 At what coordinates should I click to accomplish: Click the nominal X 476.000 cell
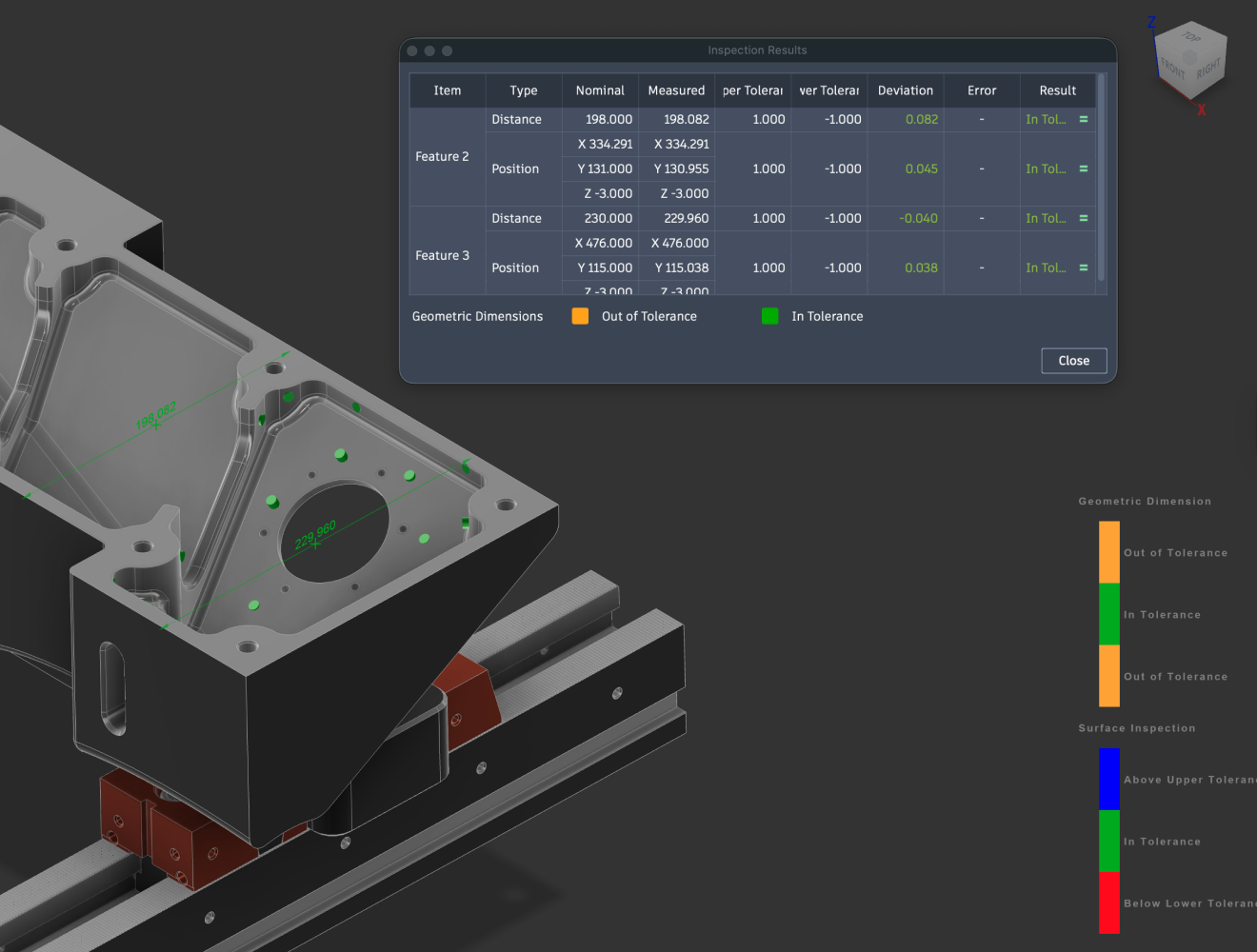600,244
